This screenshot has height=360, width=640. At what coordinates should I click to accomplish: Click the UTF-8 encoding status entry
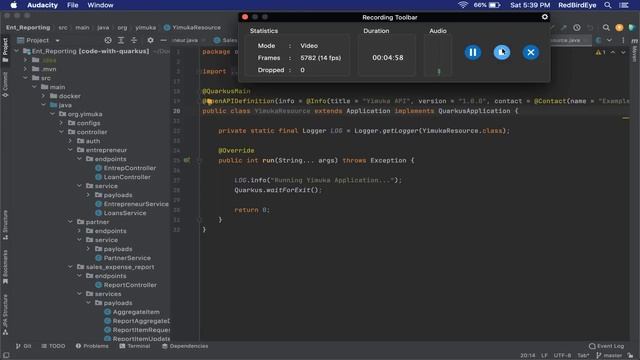point(562,356)
